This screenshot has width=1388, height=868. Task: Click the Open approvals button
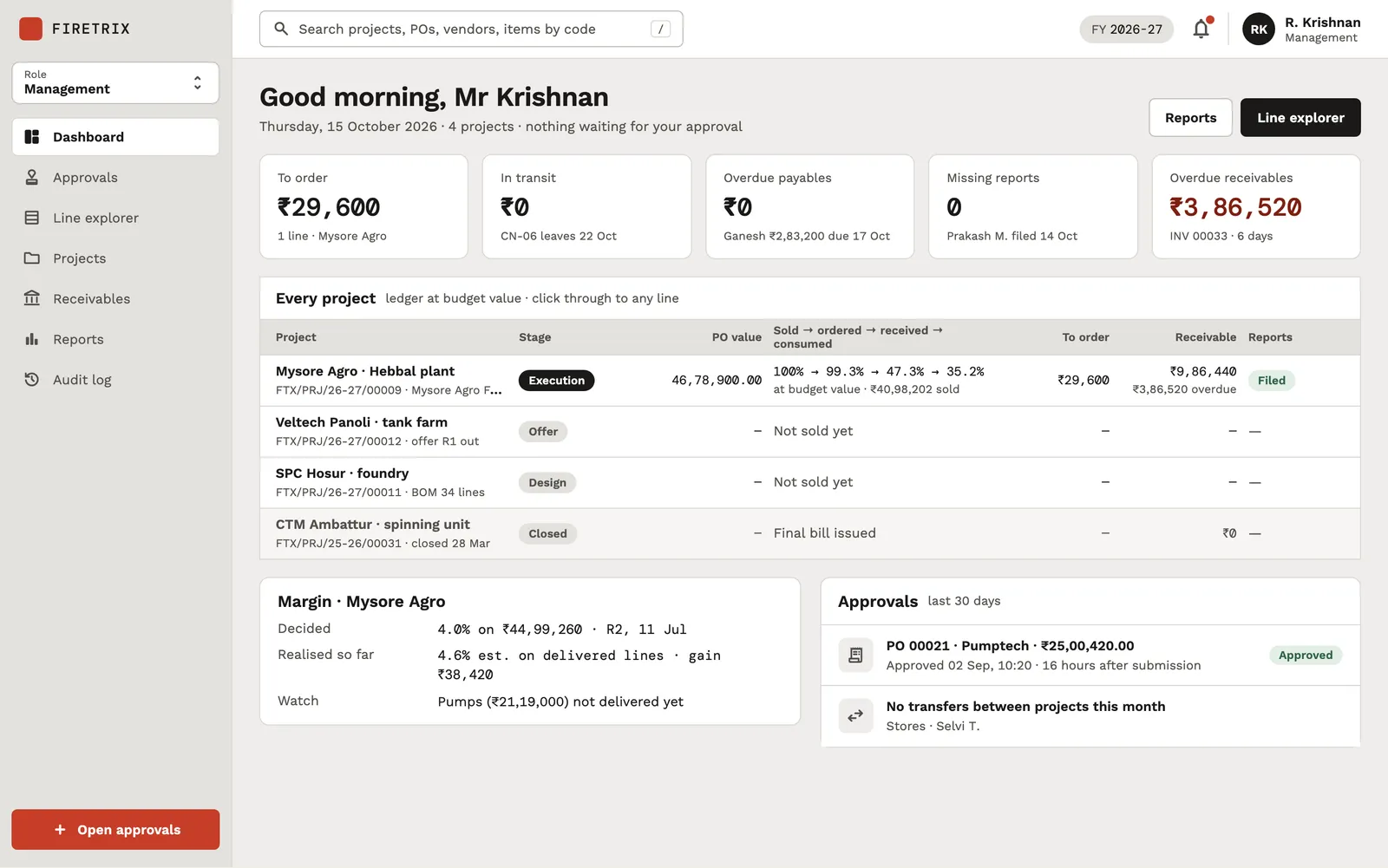[x=115, y=830]
